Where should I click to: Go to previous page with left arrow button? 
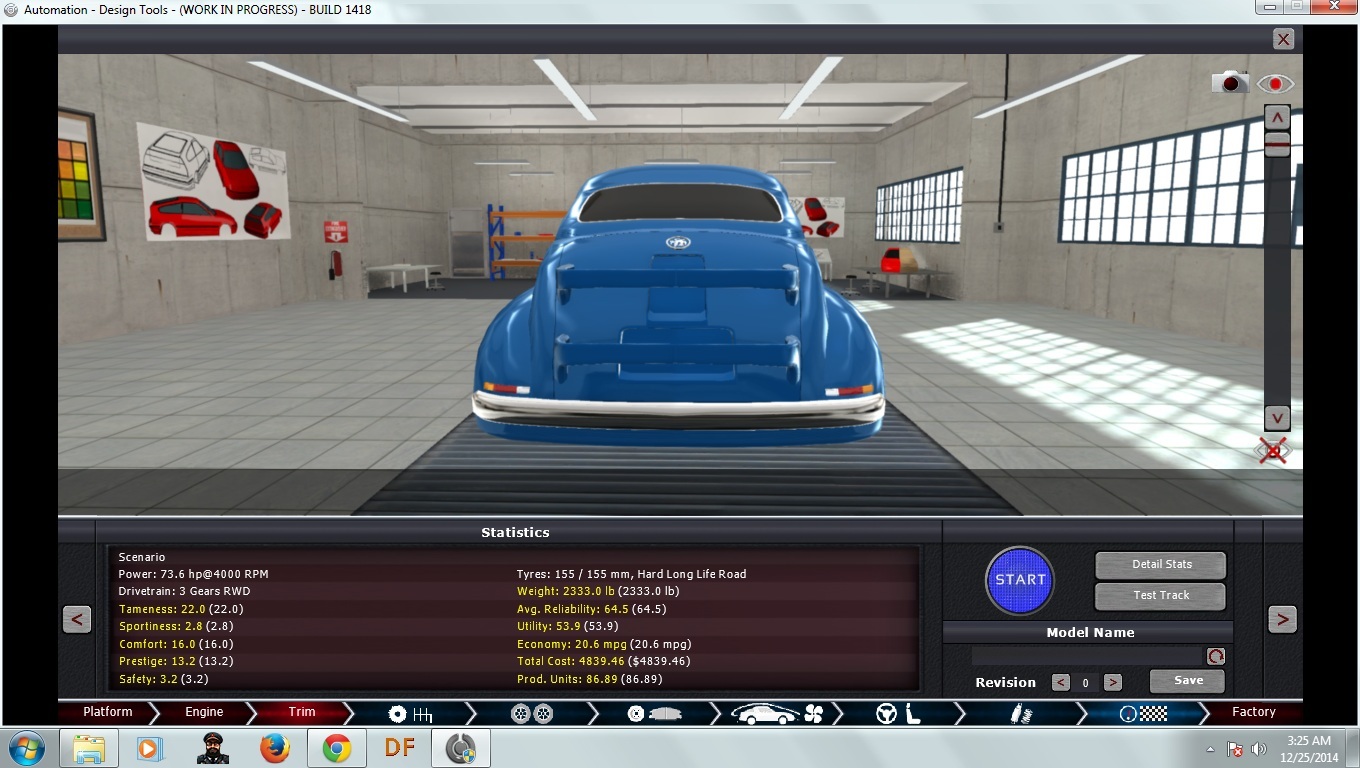click(x=77, y=619)
